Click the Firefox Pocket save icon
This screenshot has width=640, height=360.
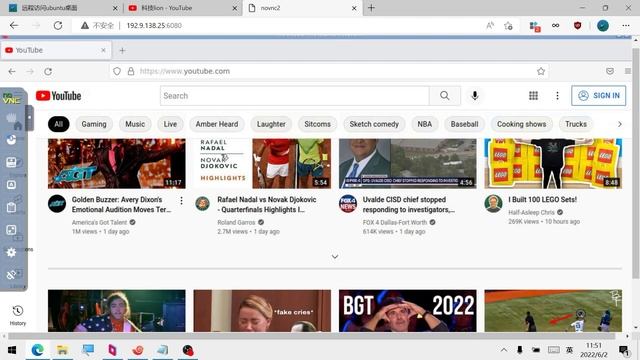(x=610, y=71)
